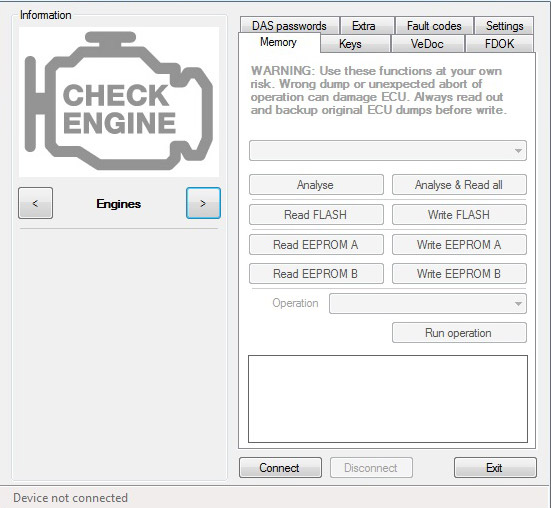Screen dimensions: 551x508
Task: Open the Keys tab
Action: click(x=355, y=44)
